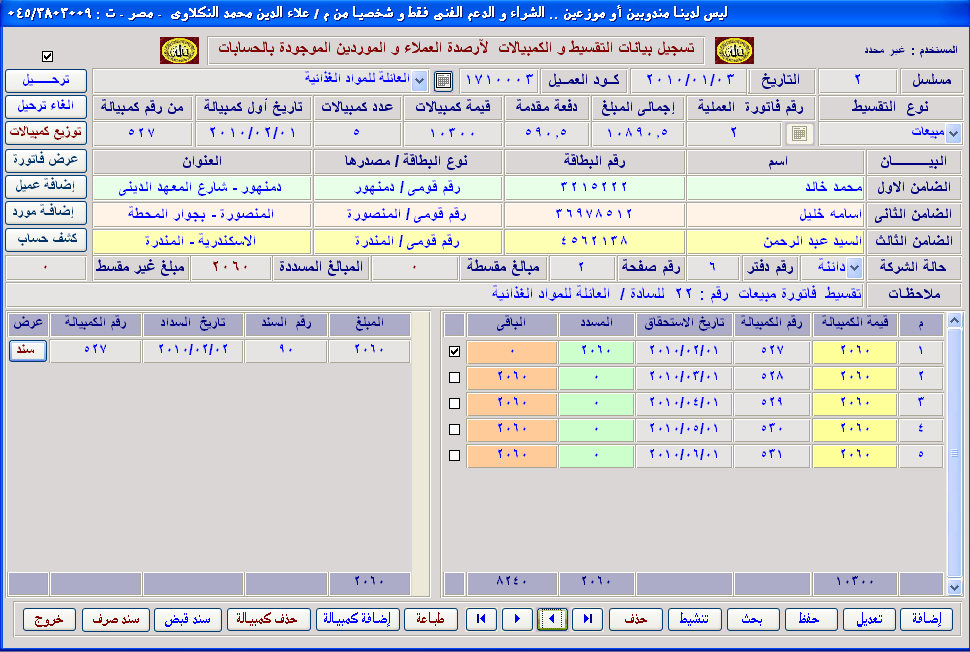
Task: Jump to last record with ▶| button
Action: [587, 619]
